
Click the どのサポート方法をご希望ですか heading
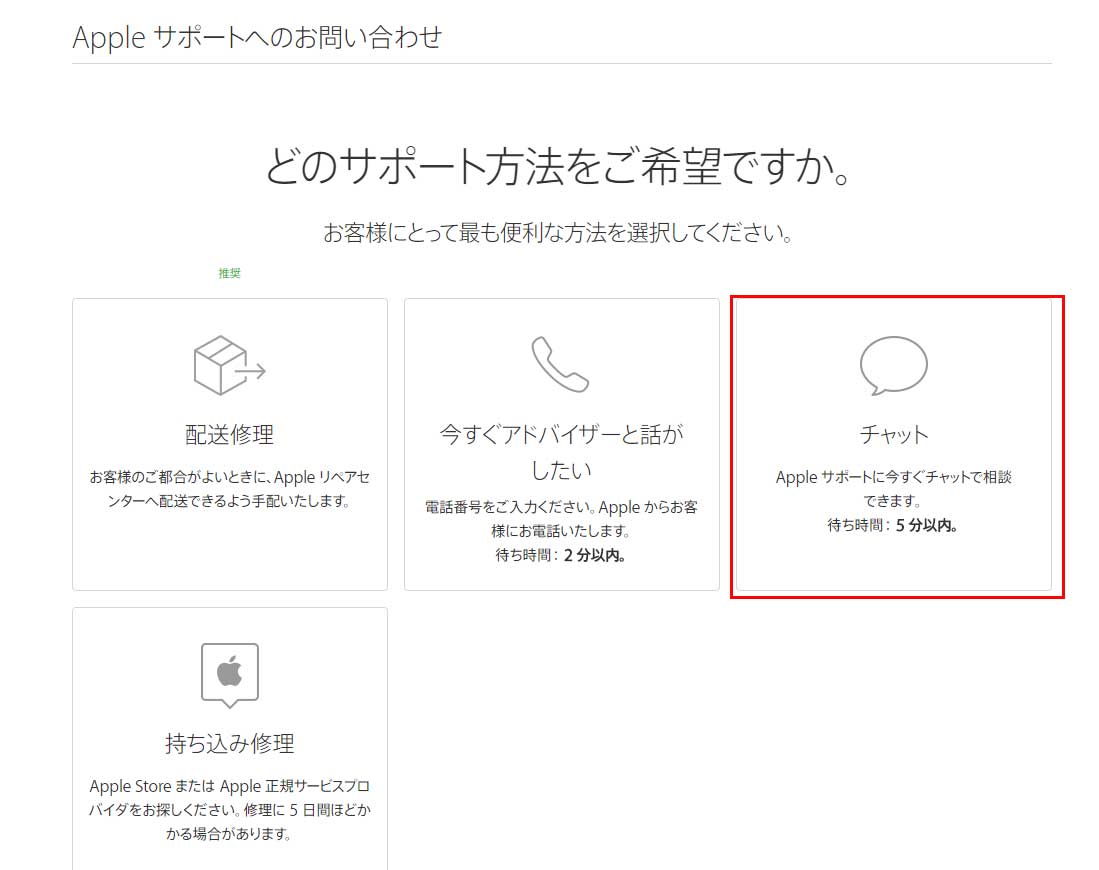(x=560, y=165)
